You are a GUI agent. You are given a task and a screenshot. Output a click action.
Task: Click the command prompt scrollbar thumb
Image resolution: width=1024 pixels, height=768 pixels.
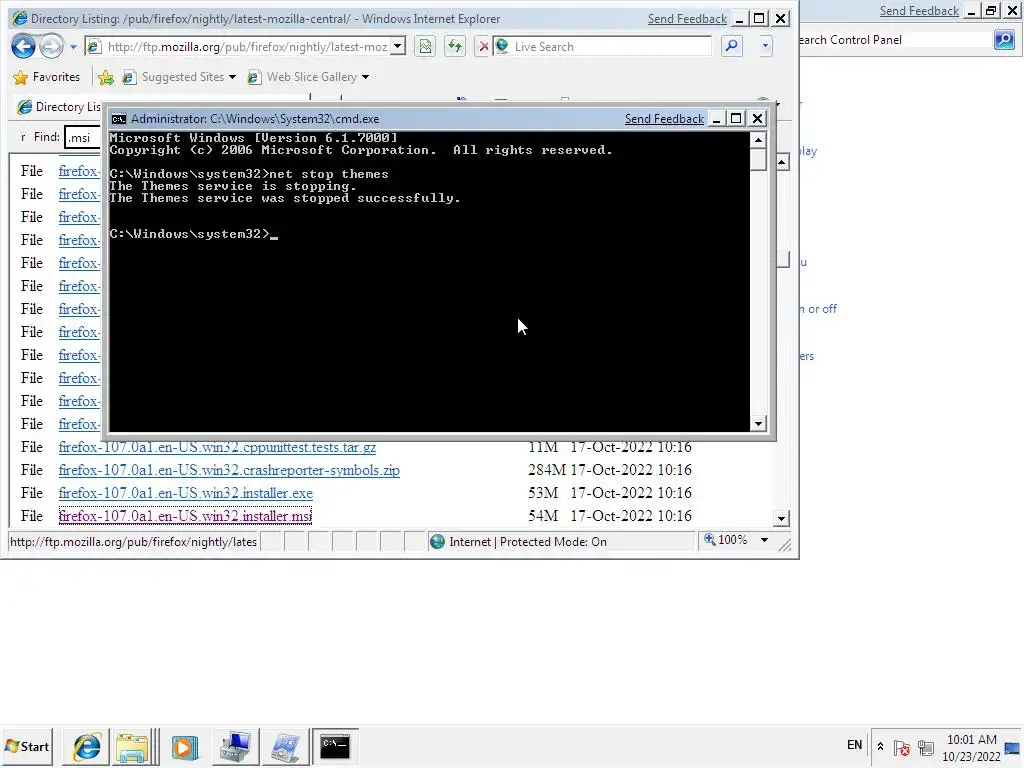(x=758, y=160)
